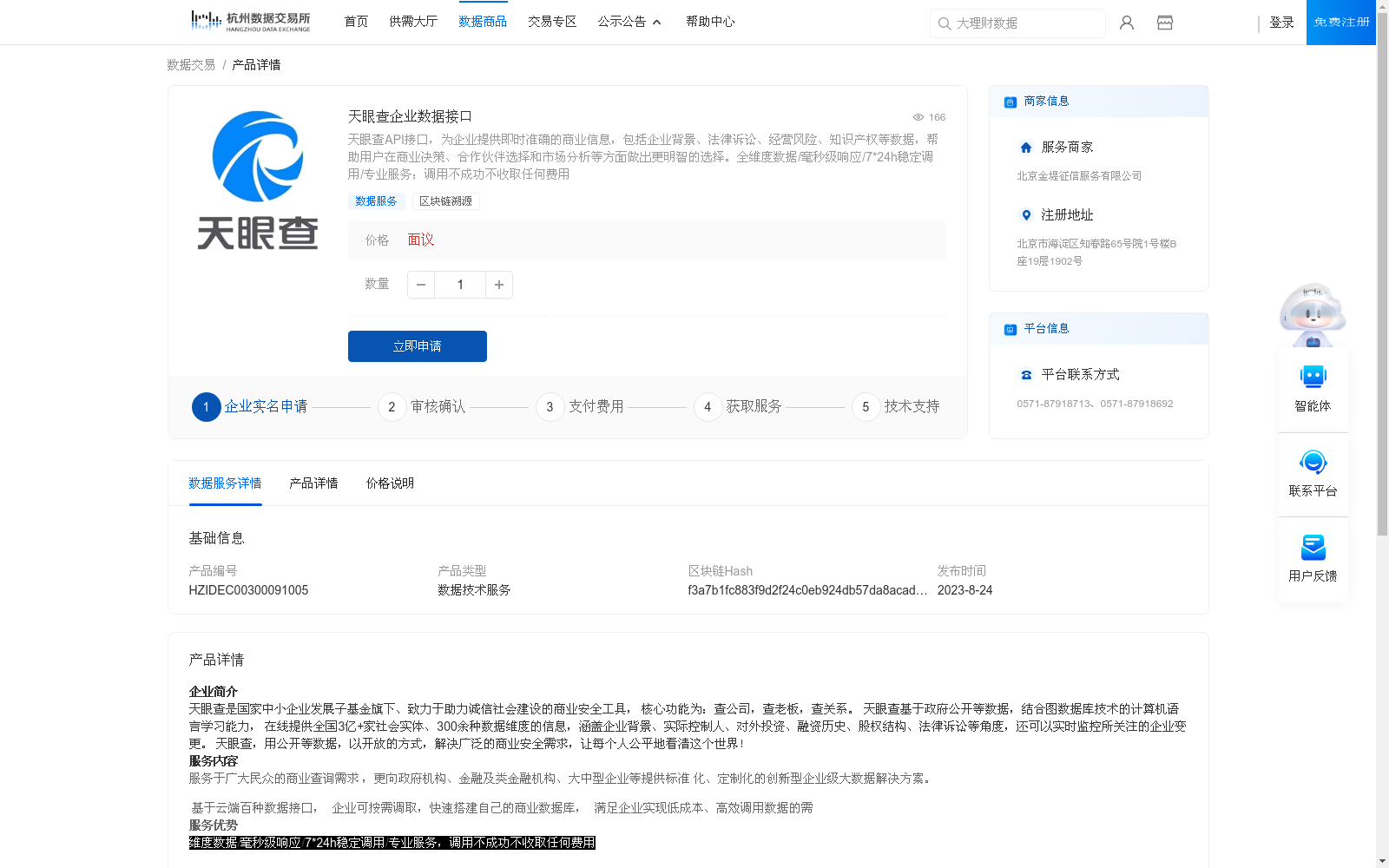Click the 免费注册 button
The width and height of the screenshot is (1389, 868).
pos(1341,23)
